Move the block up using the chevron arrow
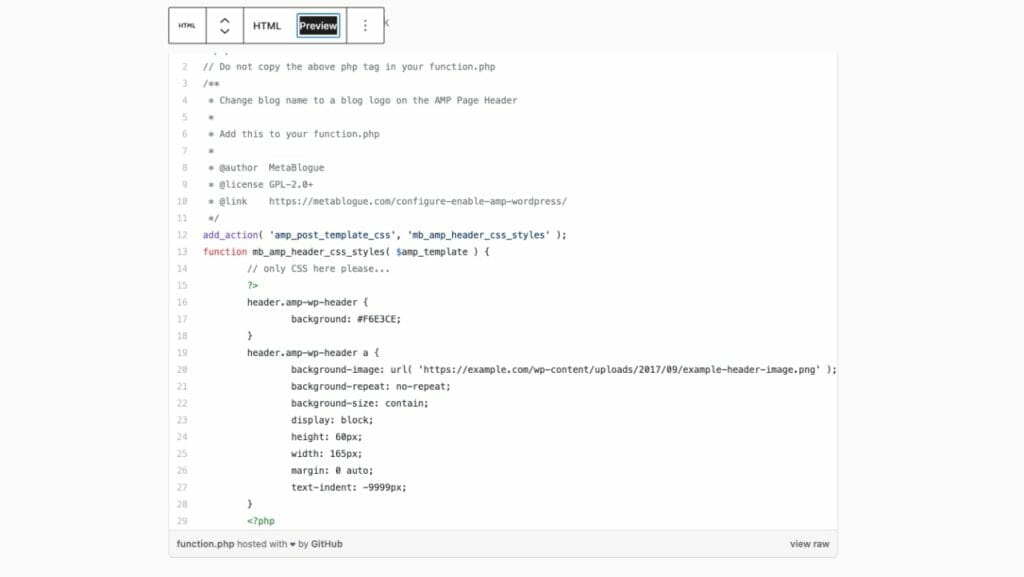This screenshot has height=577, width=1024. click(225, 17)
